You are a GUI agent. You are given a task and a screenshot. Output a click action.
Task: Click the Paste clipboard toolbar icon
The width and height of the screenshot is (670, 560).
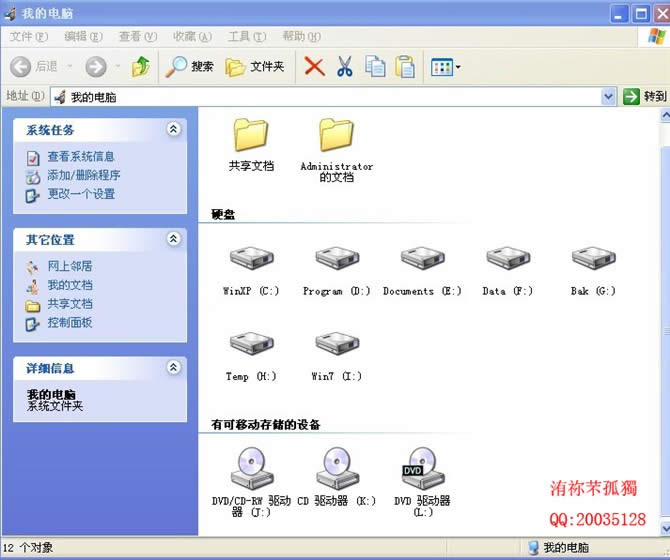(405, 67)
